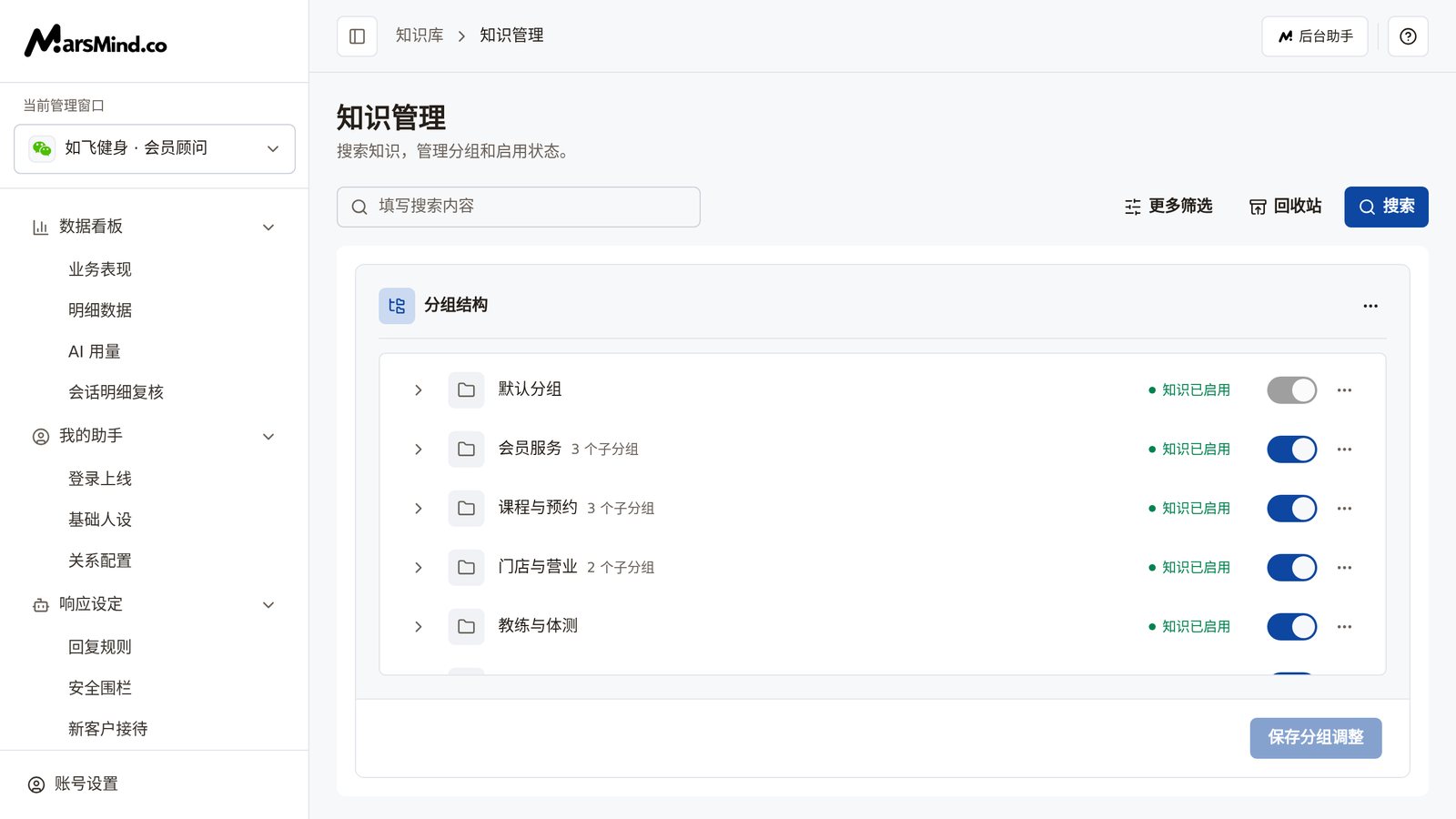This screenshot has width=1456, height=819.
Task: Open more options for 会员服务 row
Action: (x=1344, y=450)
